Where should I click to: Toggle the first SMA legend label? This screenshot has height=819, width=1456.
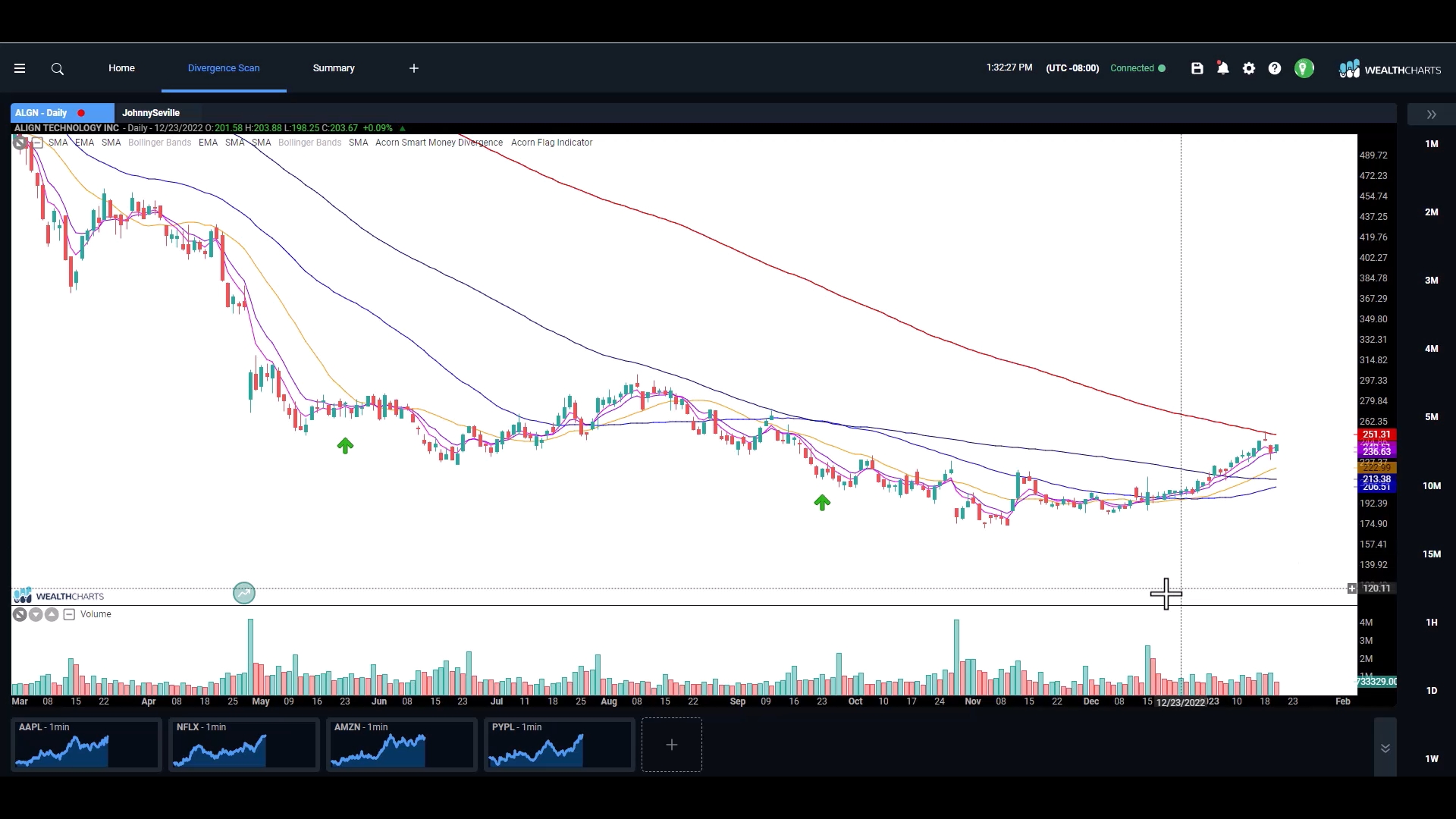click(x=58, y=143)
